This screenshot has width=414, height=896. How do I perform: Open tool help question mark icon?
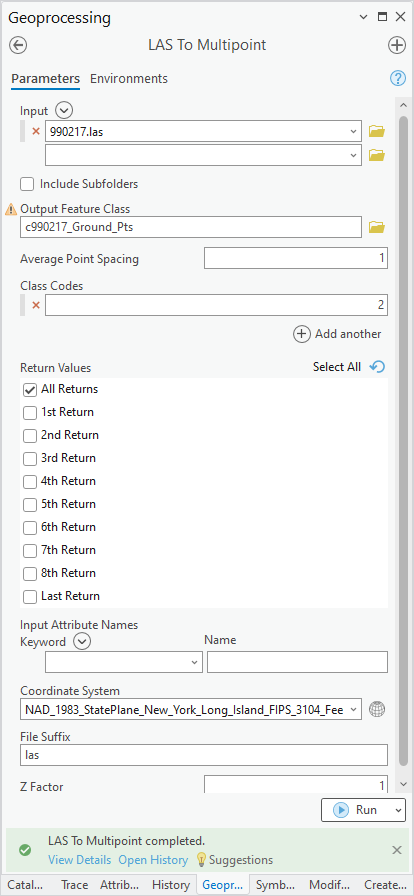point(397,78)
